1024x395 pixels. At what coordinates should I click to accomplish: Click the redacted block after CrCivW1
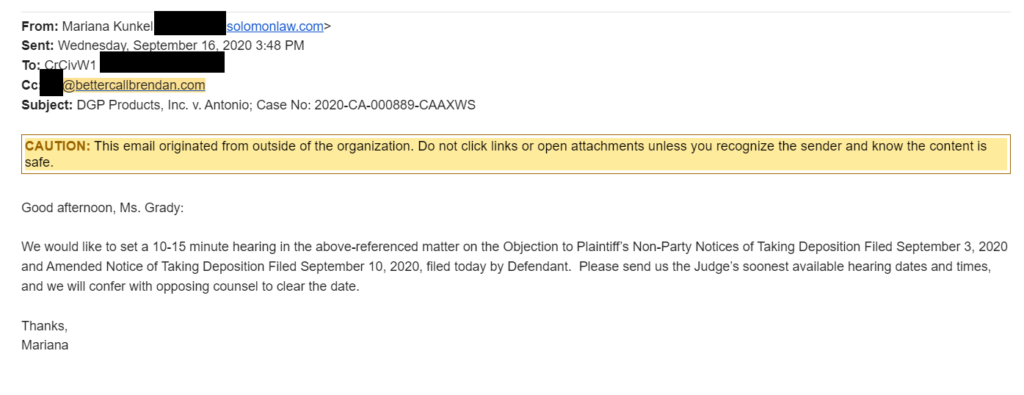coord(163,62)
